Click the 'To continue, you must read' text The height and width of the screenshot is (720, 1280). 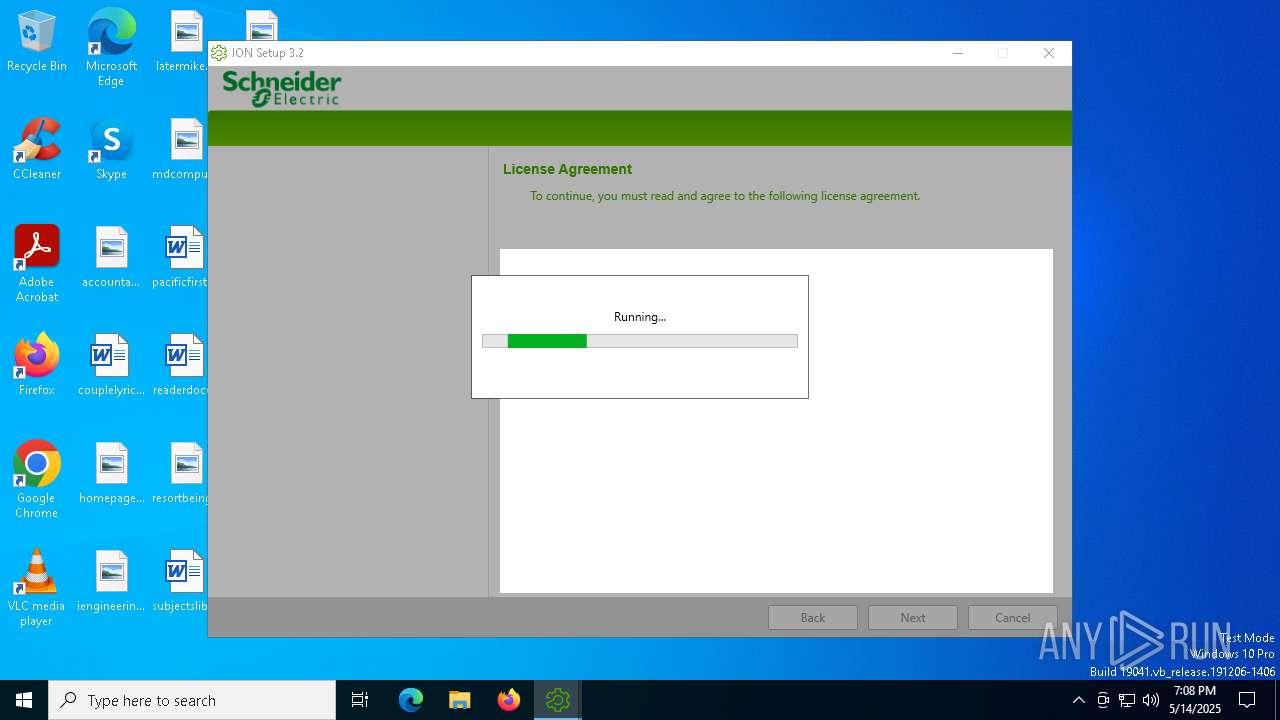725,196
